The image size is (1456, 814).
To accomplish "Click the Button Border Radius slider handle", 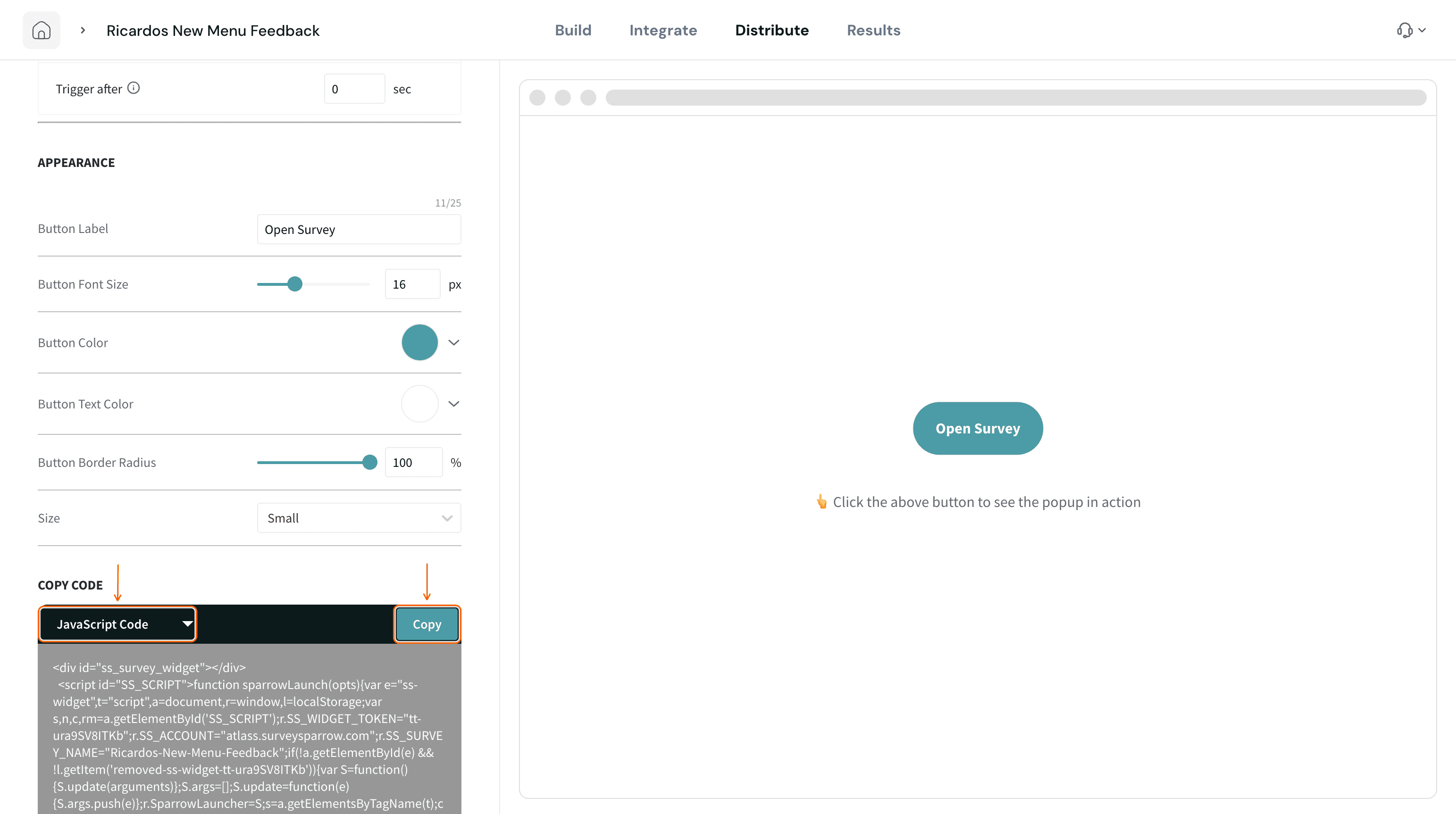I will click(369, 462).
